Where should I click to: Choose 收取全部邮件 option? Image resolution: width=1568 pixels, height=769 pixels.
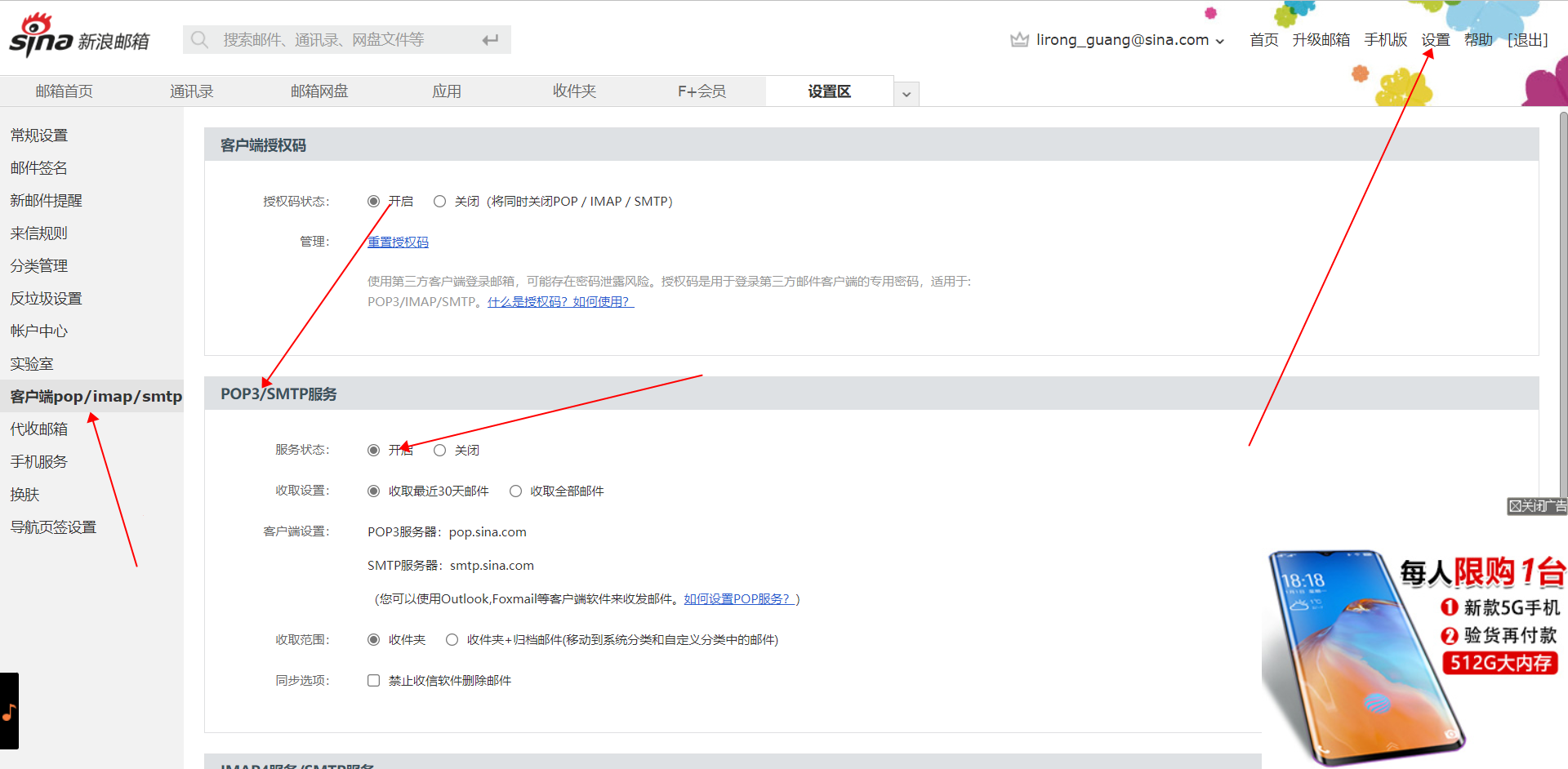click(515, 491)
